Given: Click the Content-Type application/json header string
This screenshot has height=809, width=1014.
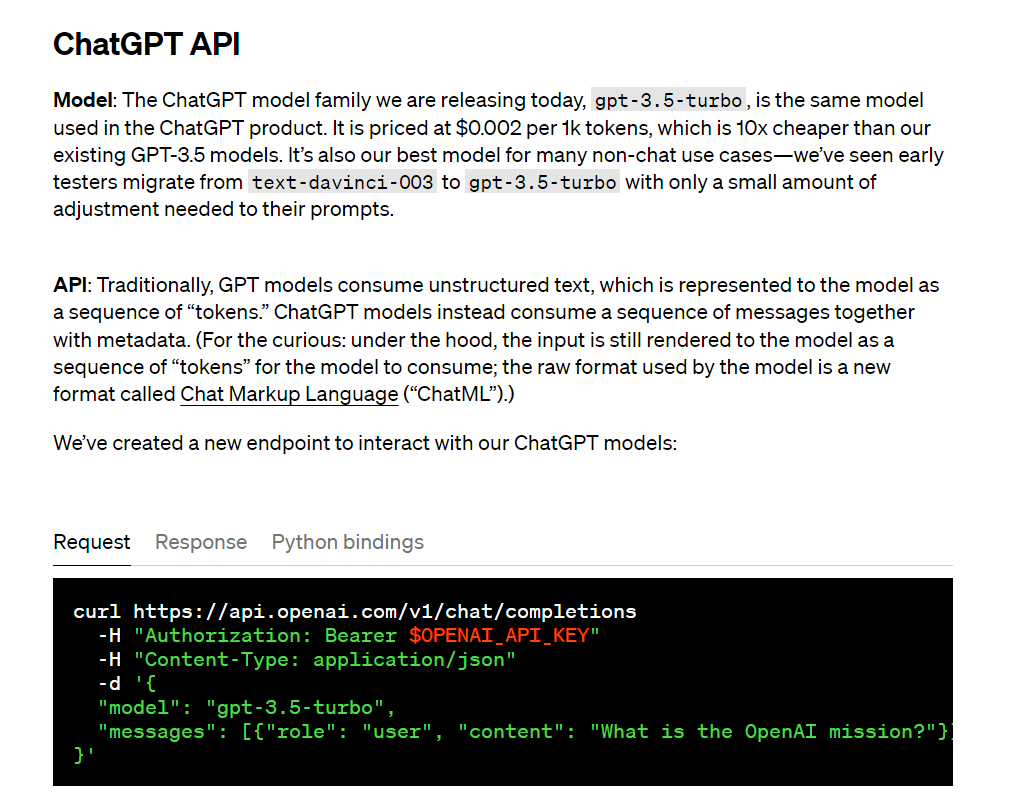Looking at the screenshot, I should pos(325,659).
